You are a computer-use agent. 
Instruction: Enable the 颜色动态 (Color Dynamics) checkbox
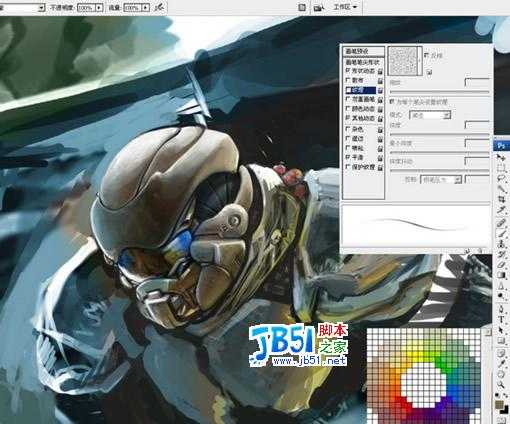348,108
